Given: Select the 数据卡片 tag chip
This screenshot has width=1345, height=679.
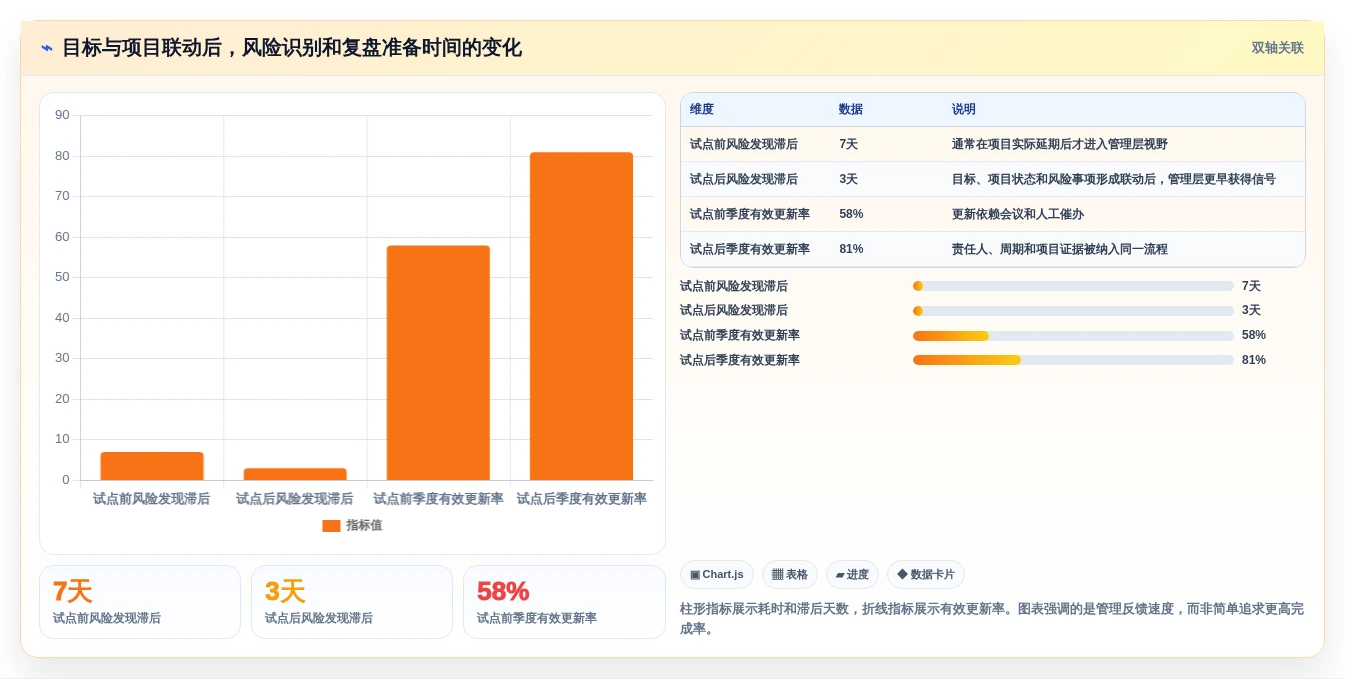Looking at the screenshot, I should pyautogui.click(x=926, y=575).
